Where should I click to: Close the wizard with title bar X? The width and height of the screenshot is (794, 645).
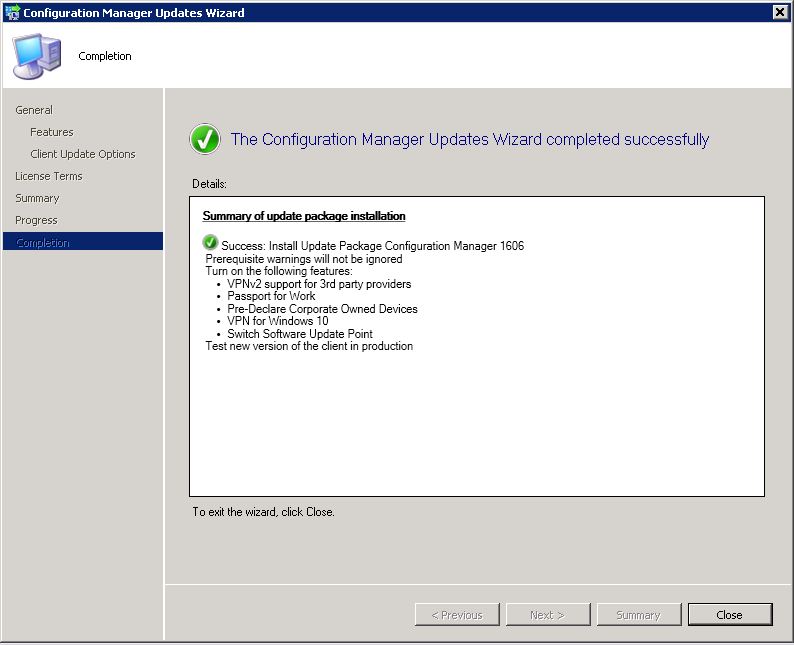(780, 12)
